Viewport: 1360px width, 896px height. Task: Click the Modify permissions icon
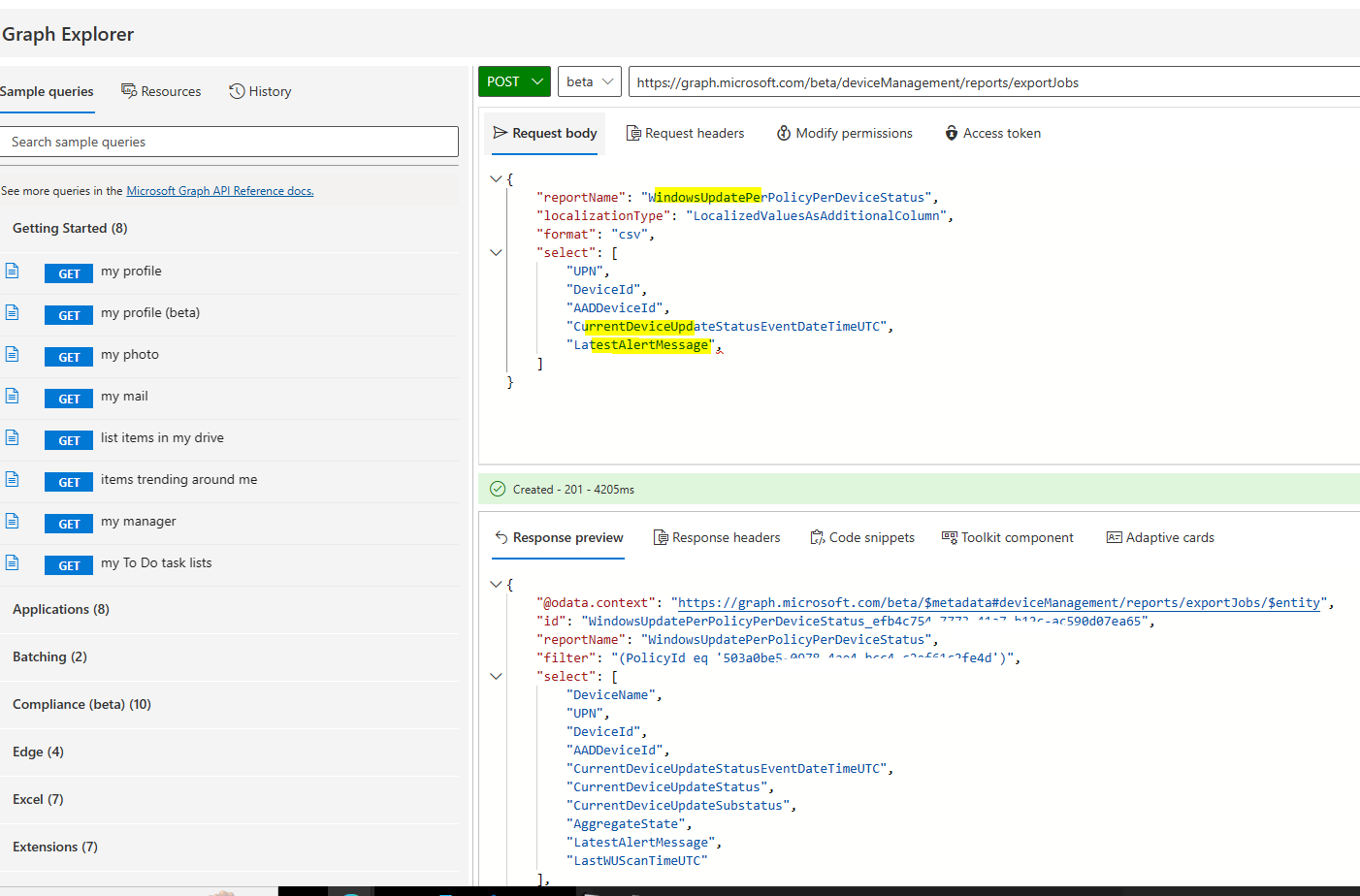pos(784,133)
